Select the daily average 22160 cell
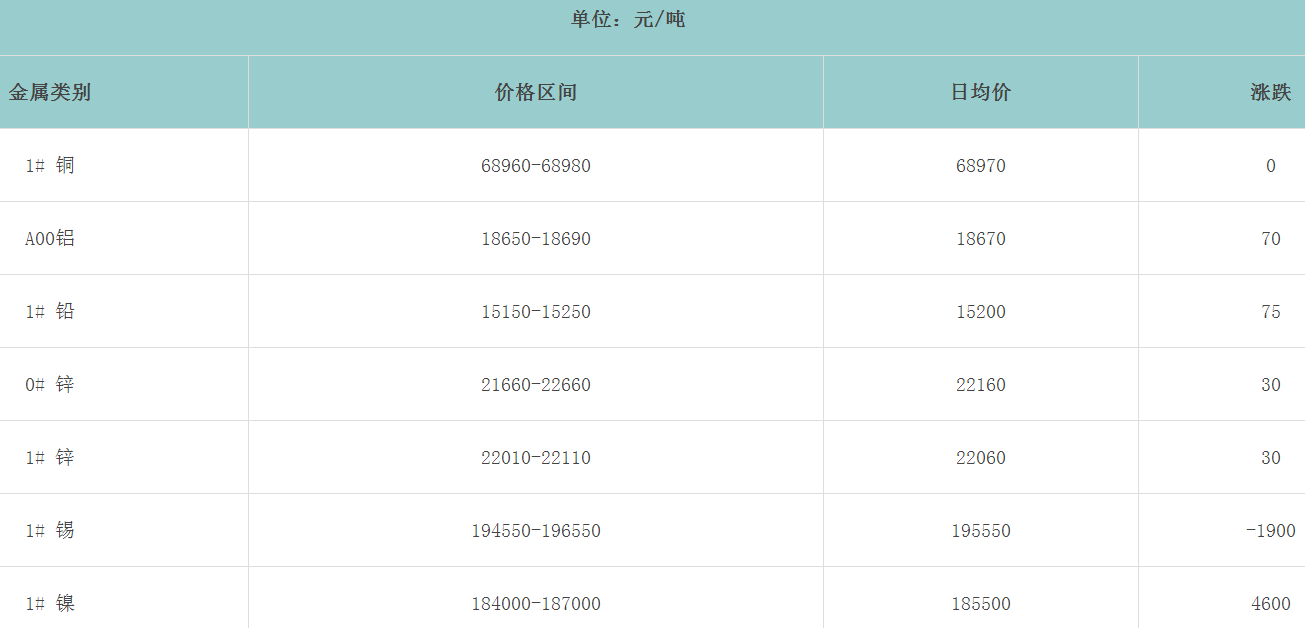The image size is (1305, 628). point(980,385)
